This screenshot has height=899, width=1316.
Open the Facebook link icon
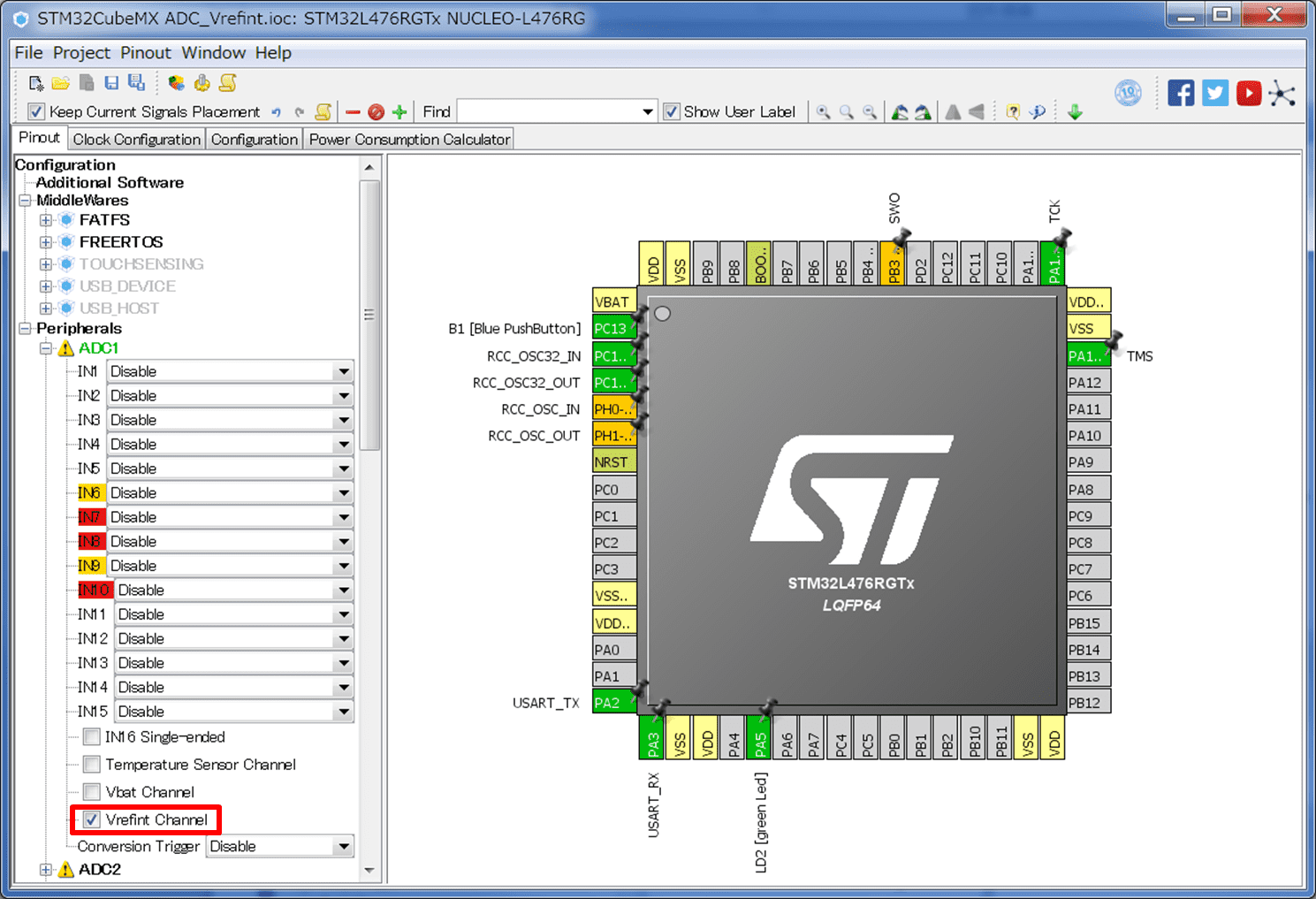1181,93
